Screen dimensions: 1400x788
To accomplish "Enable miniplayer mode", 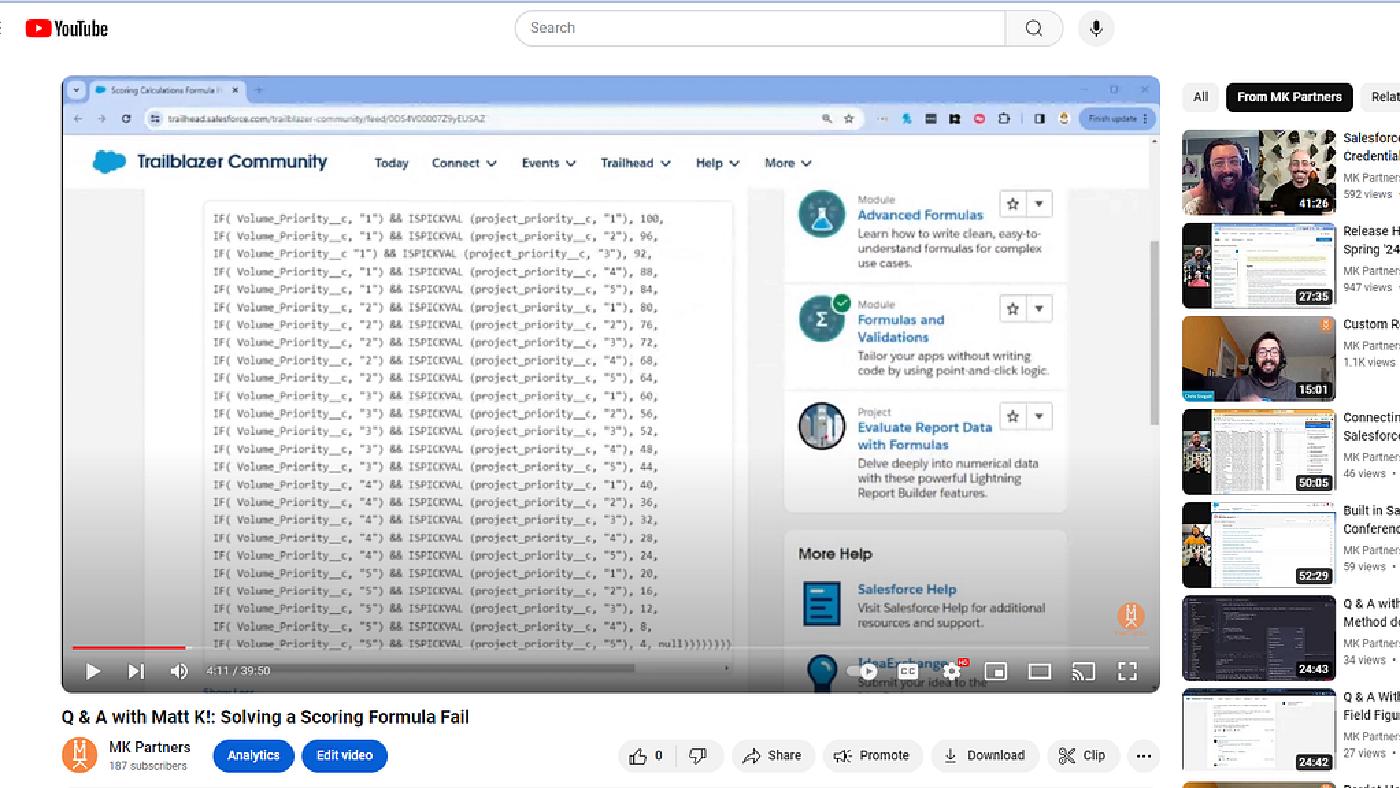I will coord(996,671).
